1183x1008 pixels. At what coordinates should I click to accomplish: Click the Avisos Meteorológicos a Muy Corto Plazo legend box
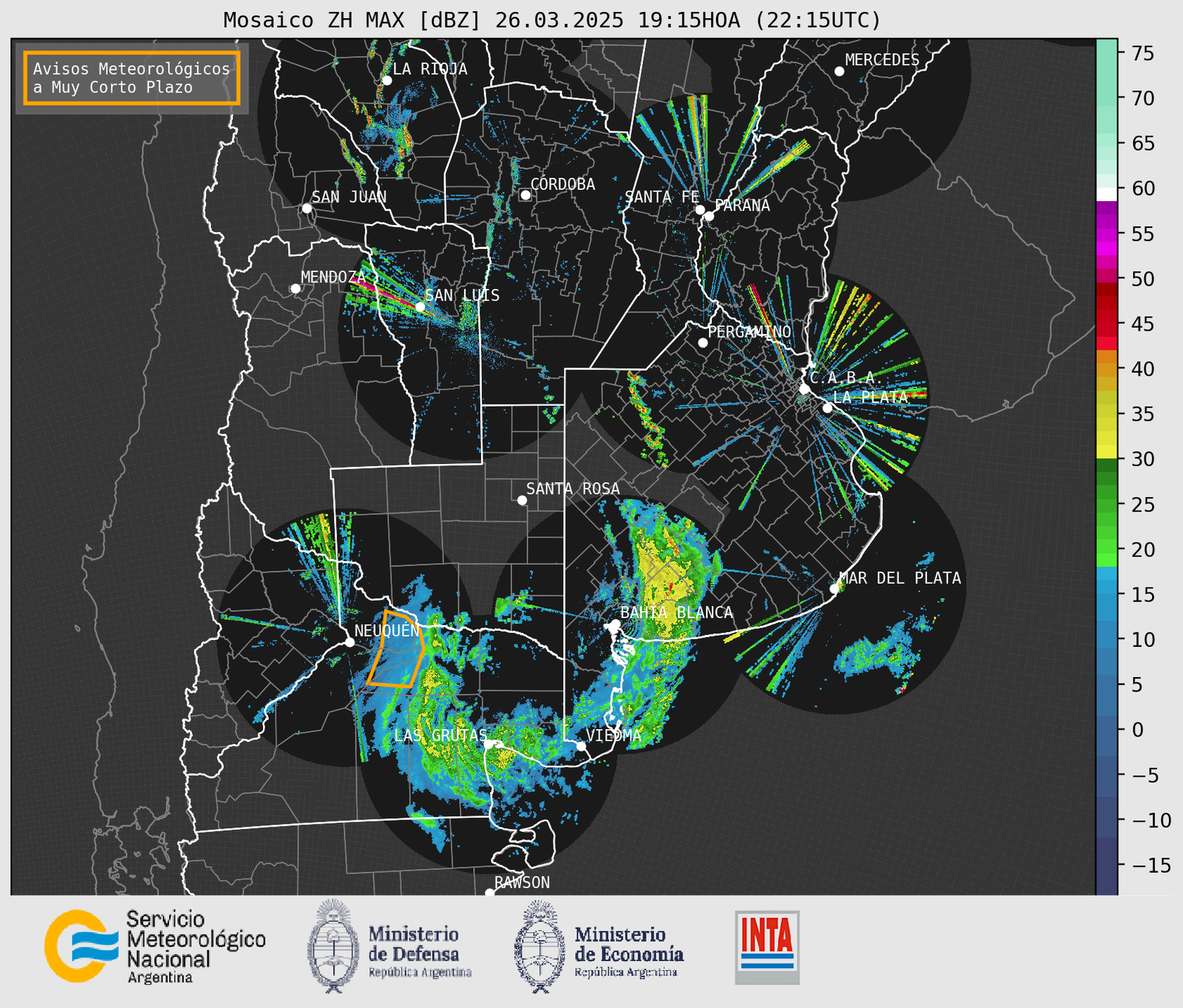132,78
